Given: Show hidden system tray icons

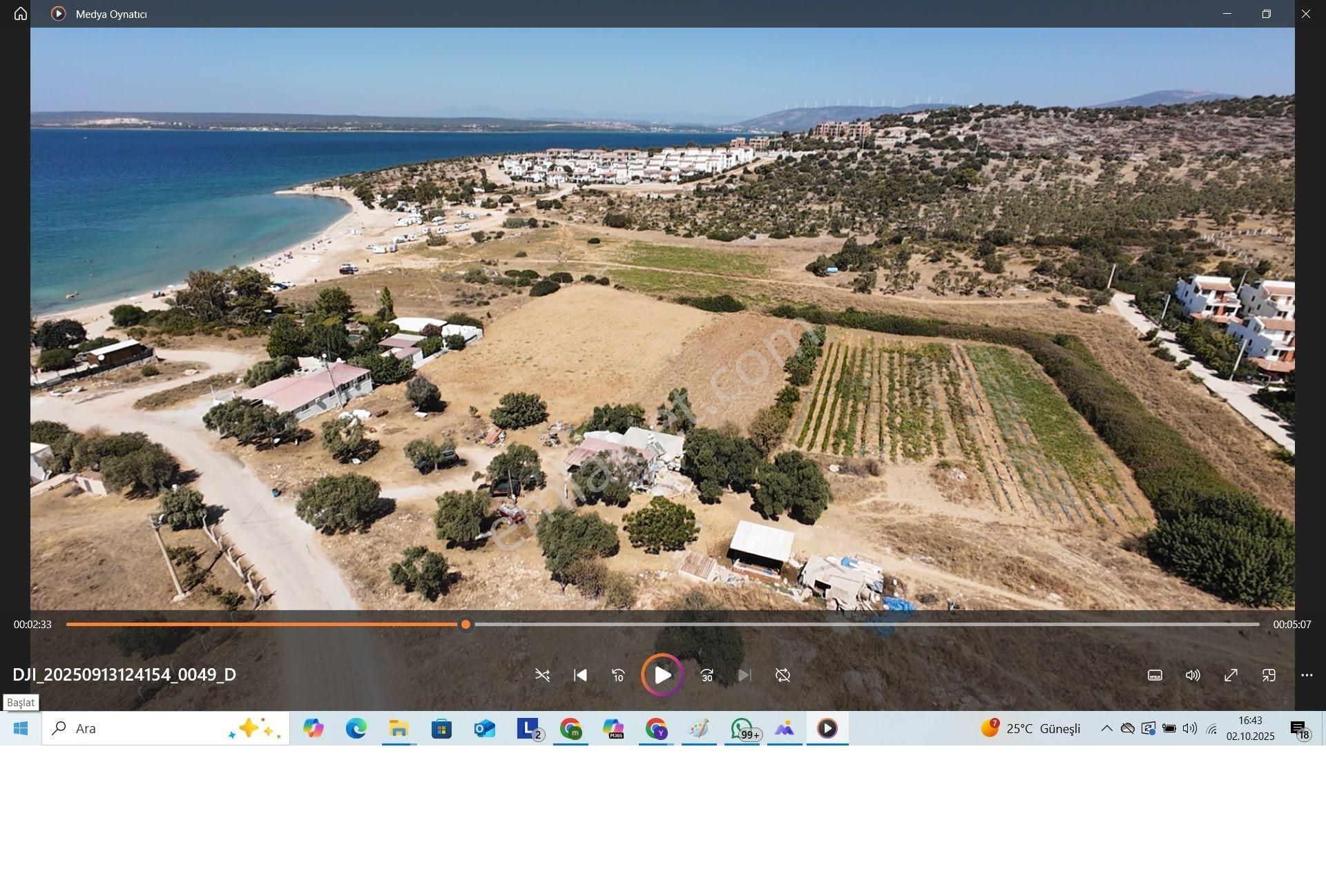Looking at the screenshot, I should [1106, 728].
